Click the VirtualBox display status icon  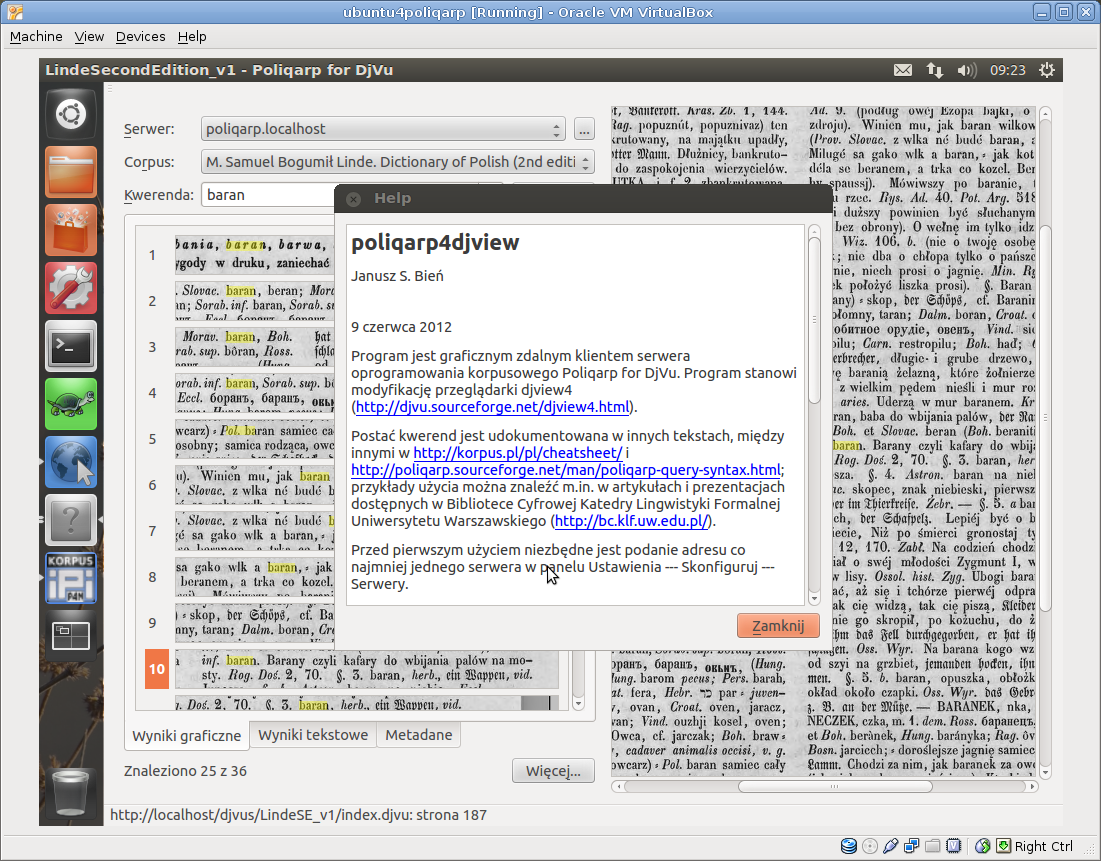click(954, 846)
